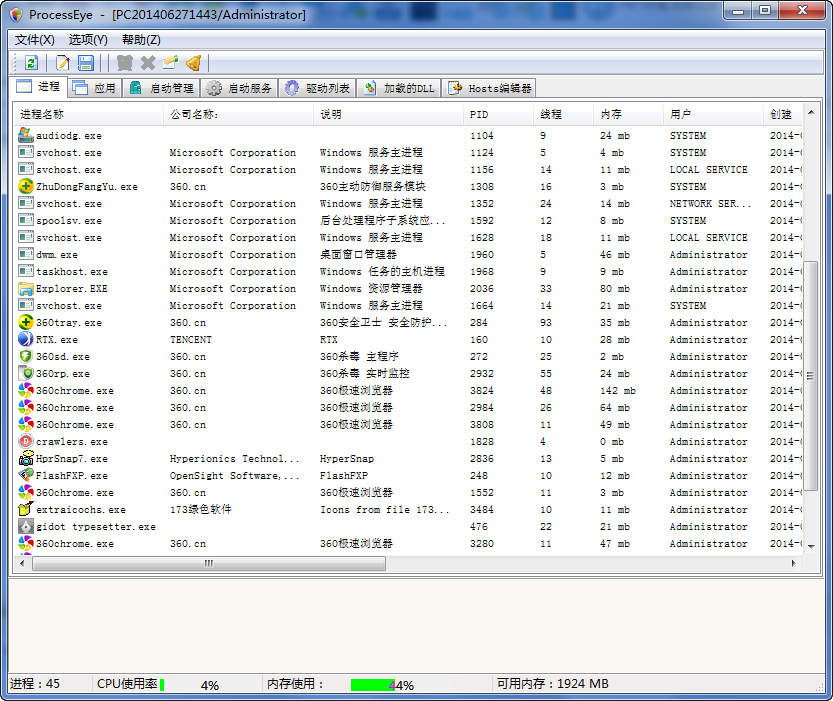Image resolution: width=833 pixels, height=701 pixels.
Task: Sort by 公司名称 column header
Action: [x=239, y=114]
